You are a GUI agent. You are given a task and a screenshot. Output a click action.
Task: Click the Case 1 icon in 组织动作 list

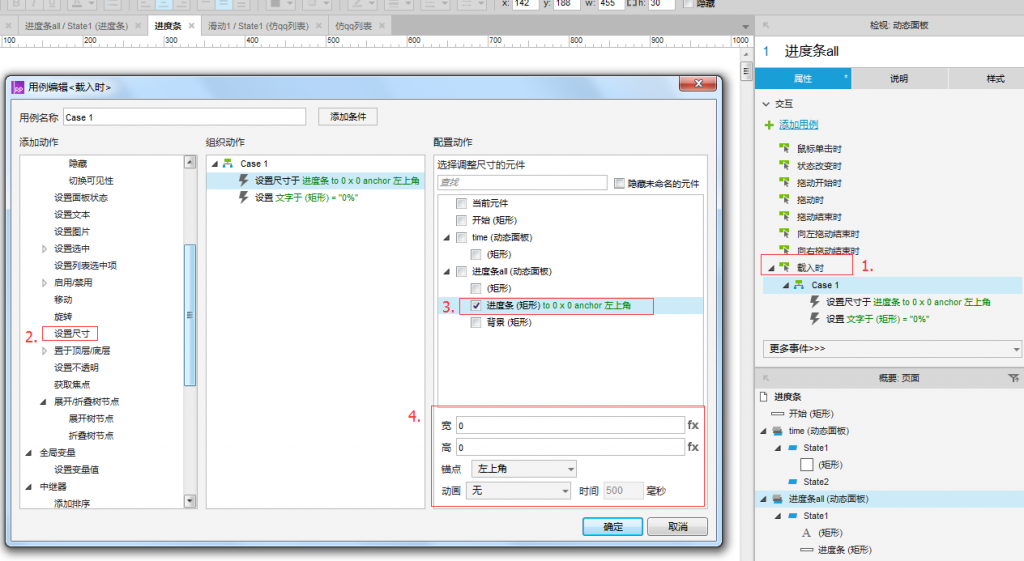228,163
